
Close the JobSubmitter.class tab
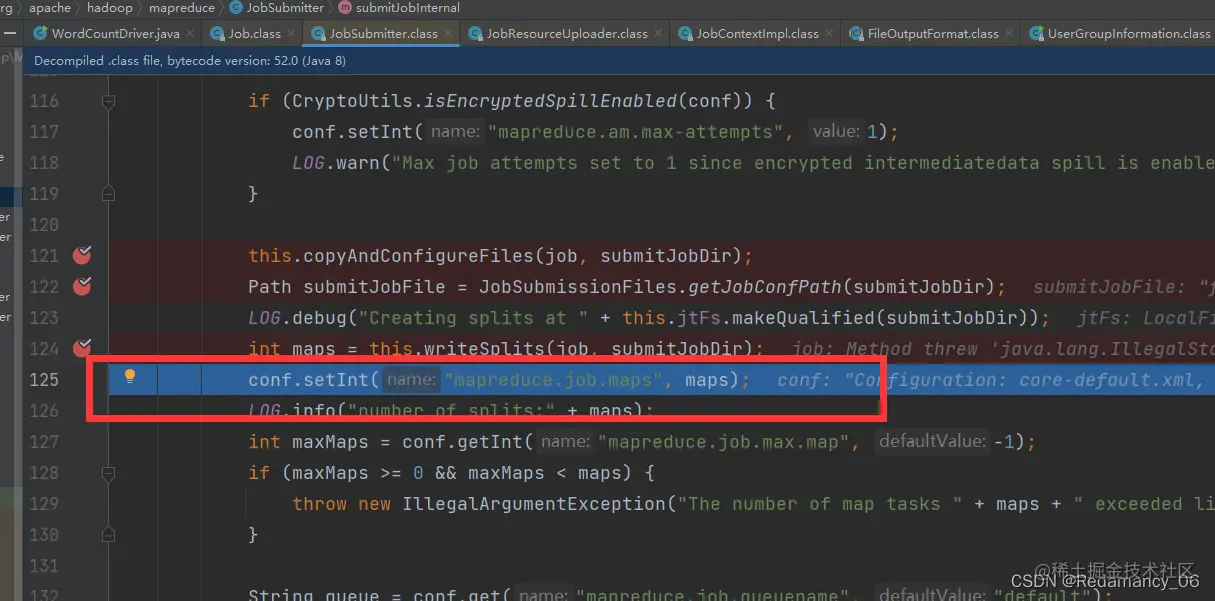[449, 34]
